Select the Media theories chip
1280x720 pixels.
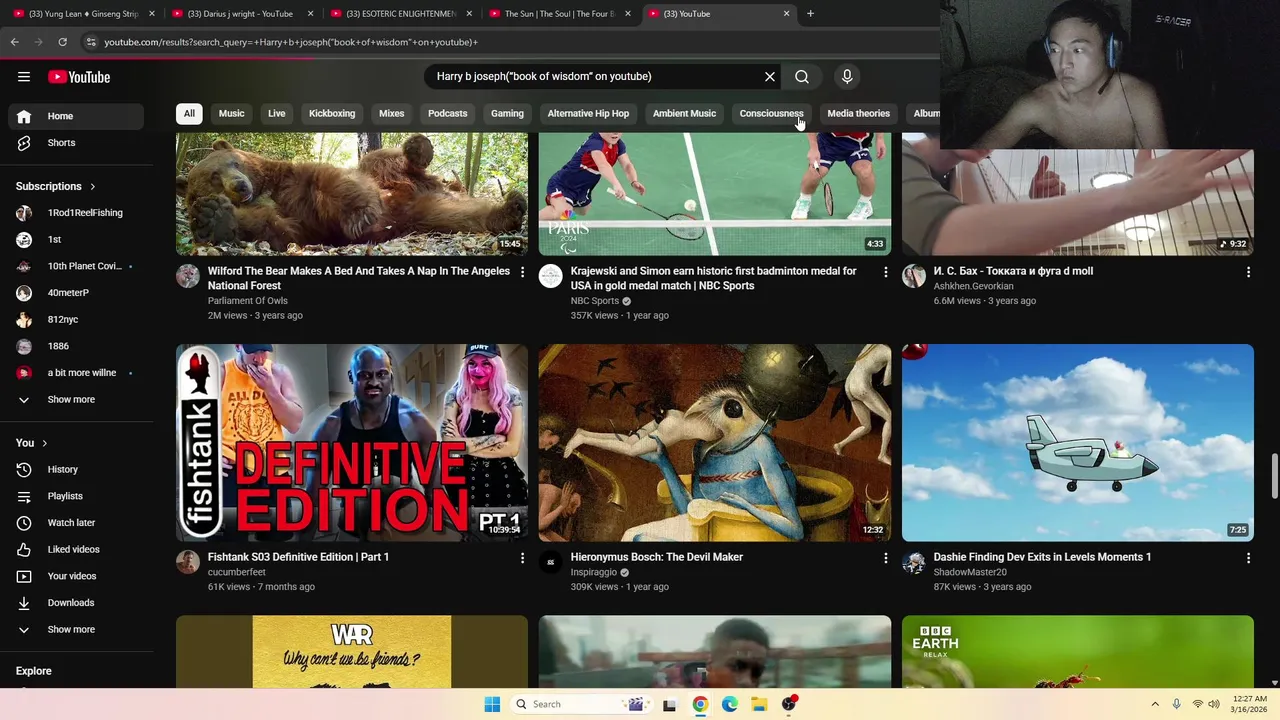[x=858, y=113]
